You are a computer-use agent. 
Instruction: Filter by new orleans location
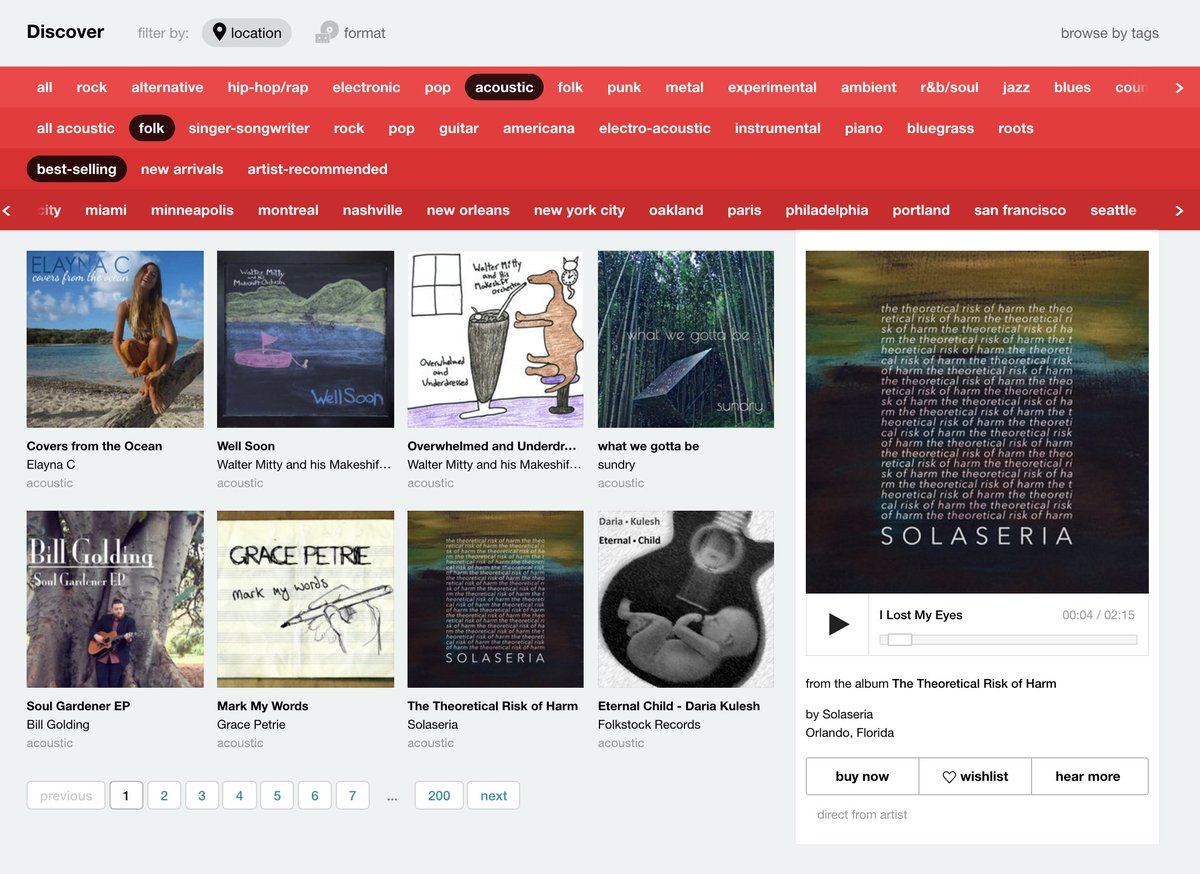tap(468, 210)
